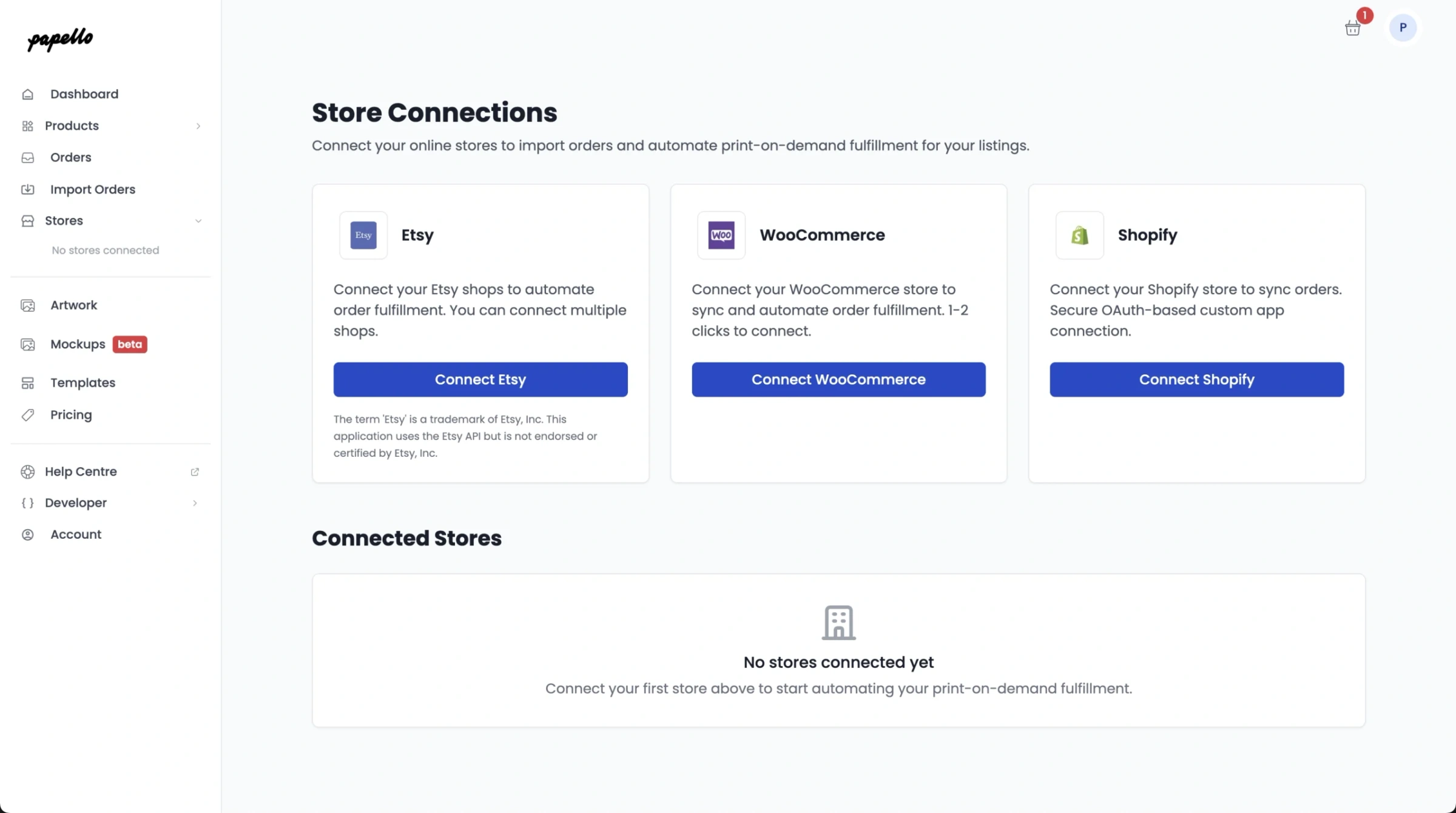The width and height of the screenshot is (1456, 813).
Task: Click the Etsy logo tile
Action: [x=363, y=235]
